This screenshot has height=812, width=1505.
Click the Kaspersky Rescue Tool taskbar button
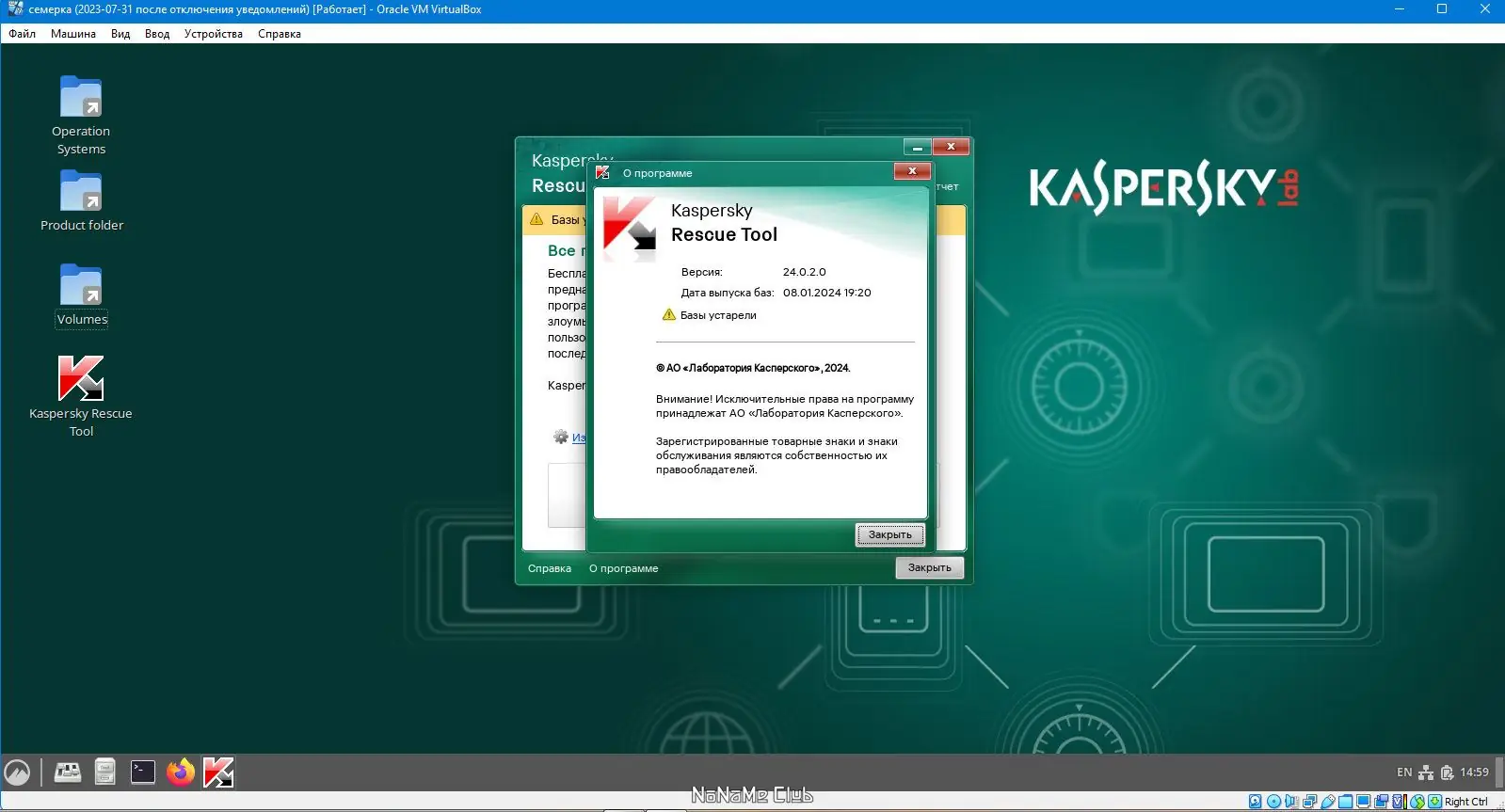218,772
